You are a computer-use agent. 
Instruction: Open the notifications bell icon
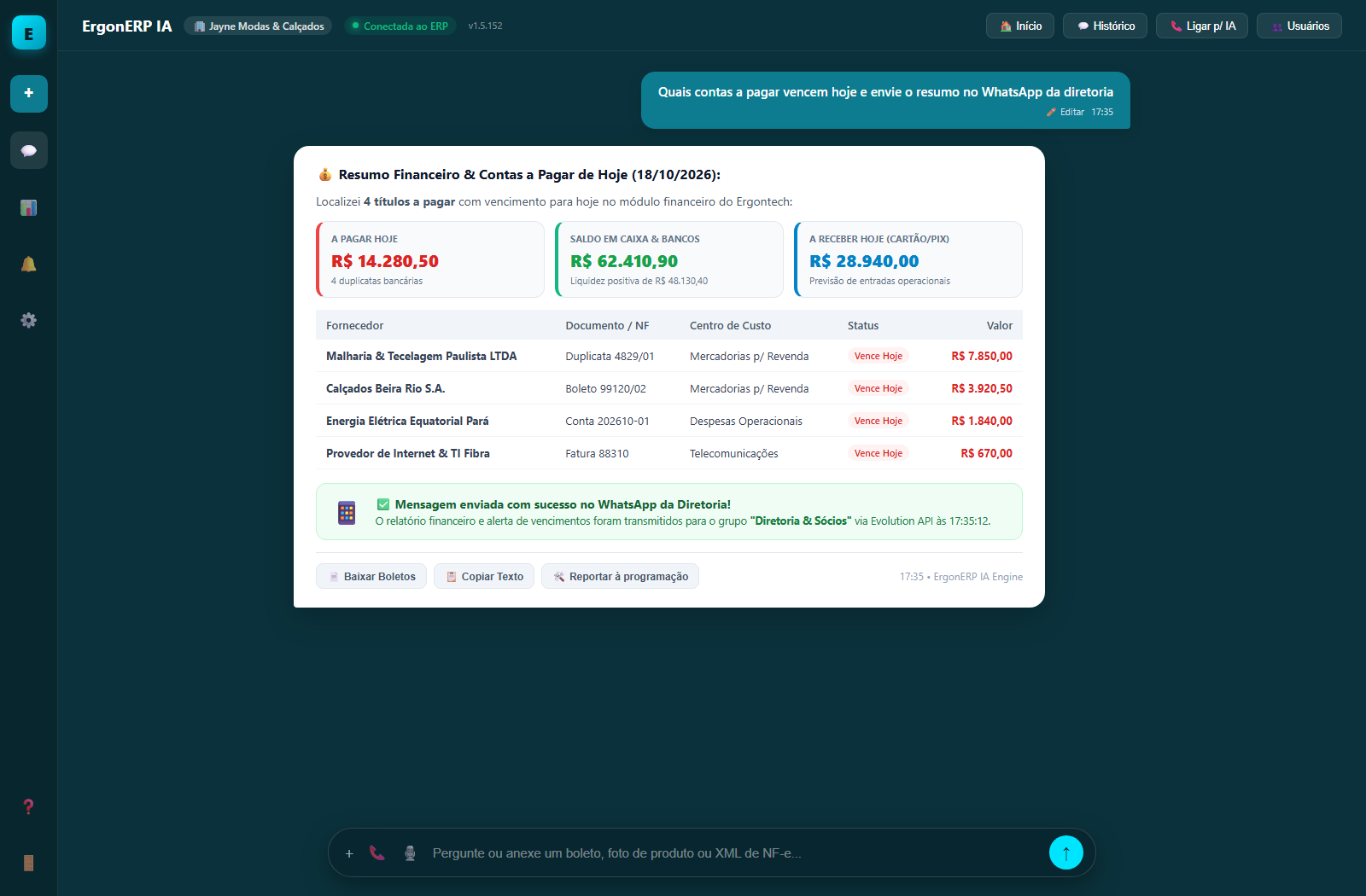click(x=29, y=264)
